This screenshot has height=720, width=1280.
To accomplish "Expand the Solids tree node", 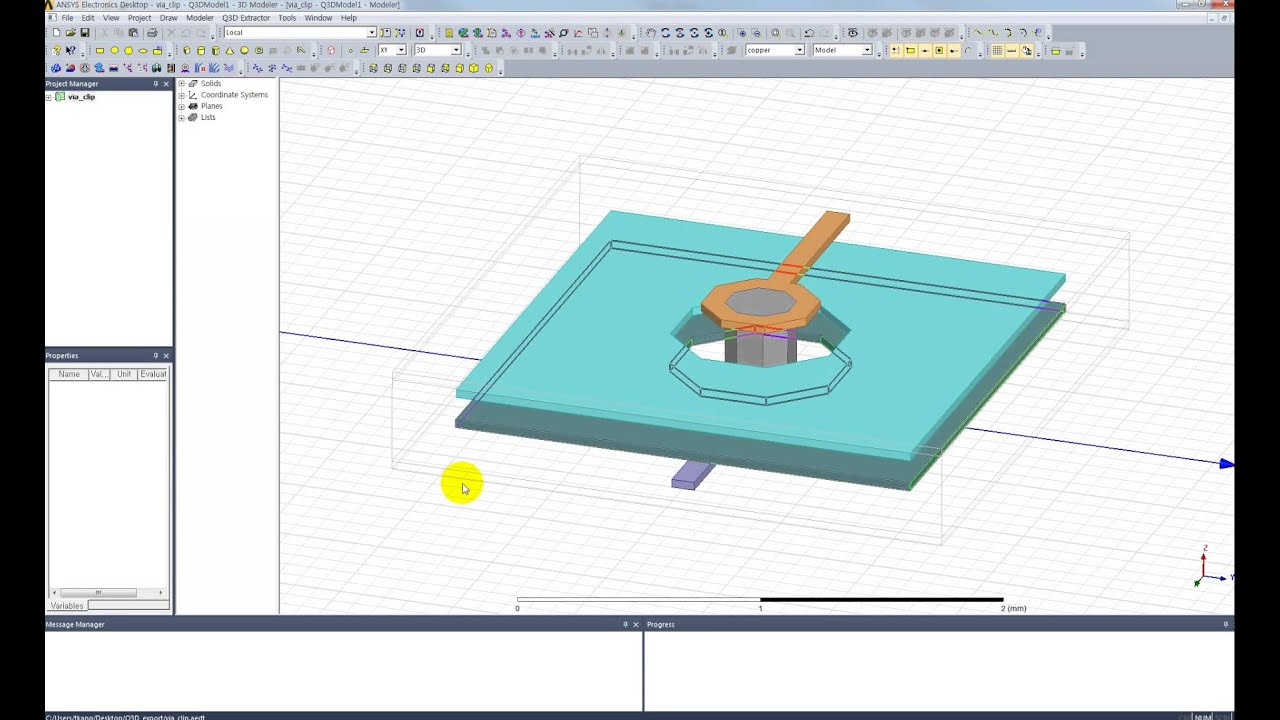I will 182,83.
